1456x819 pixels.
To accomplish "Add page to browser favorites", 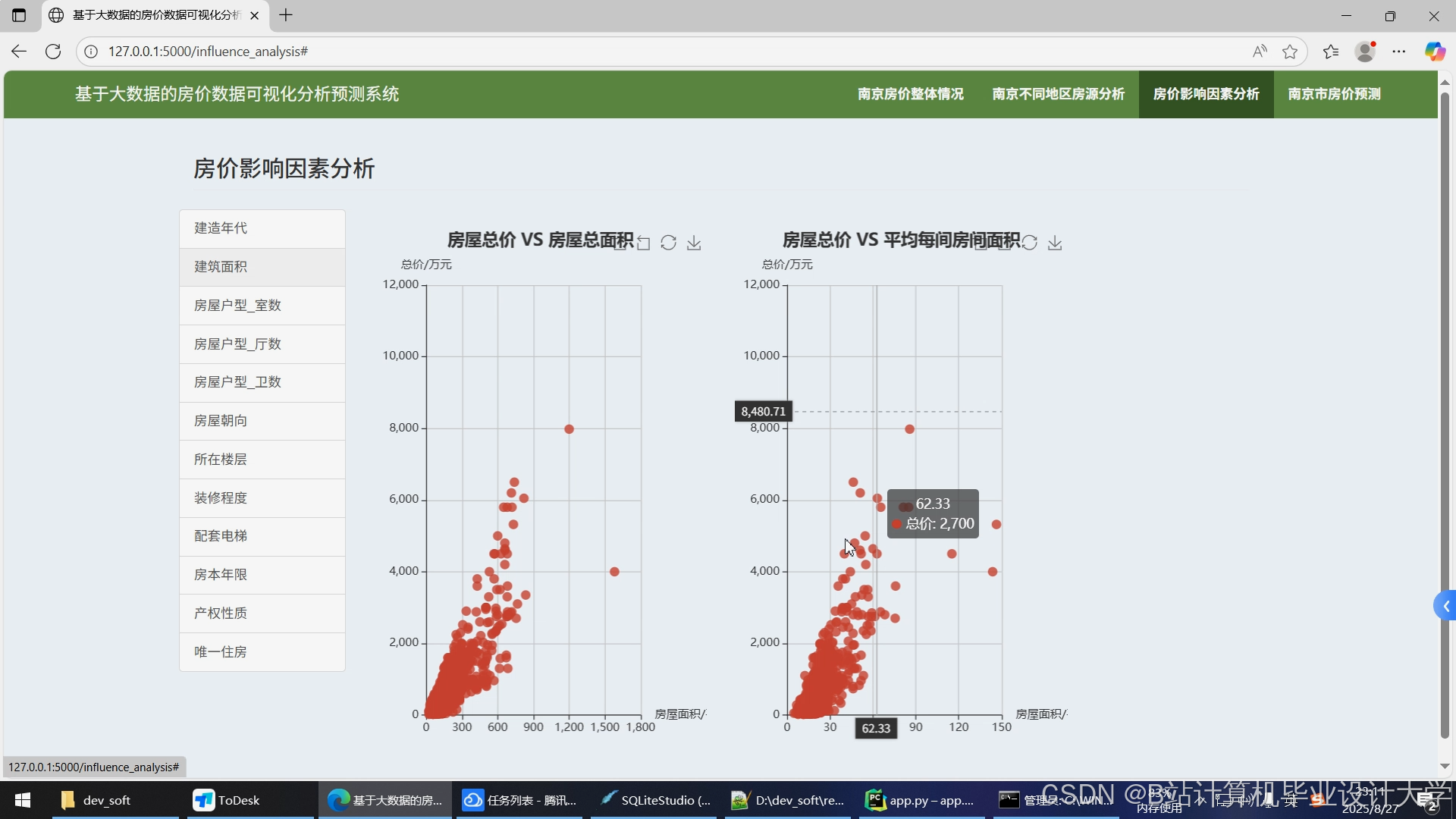I will click(x=1290, y=52).
